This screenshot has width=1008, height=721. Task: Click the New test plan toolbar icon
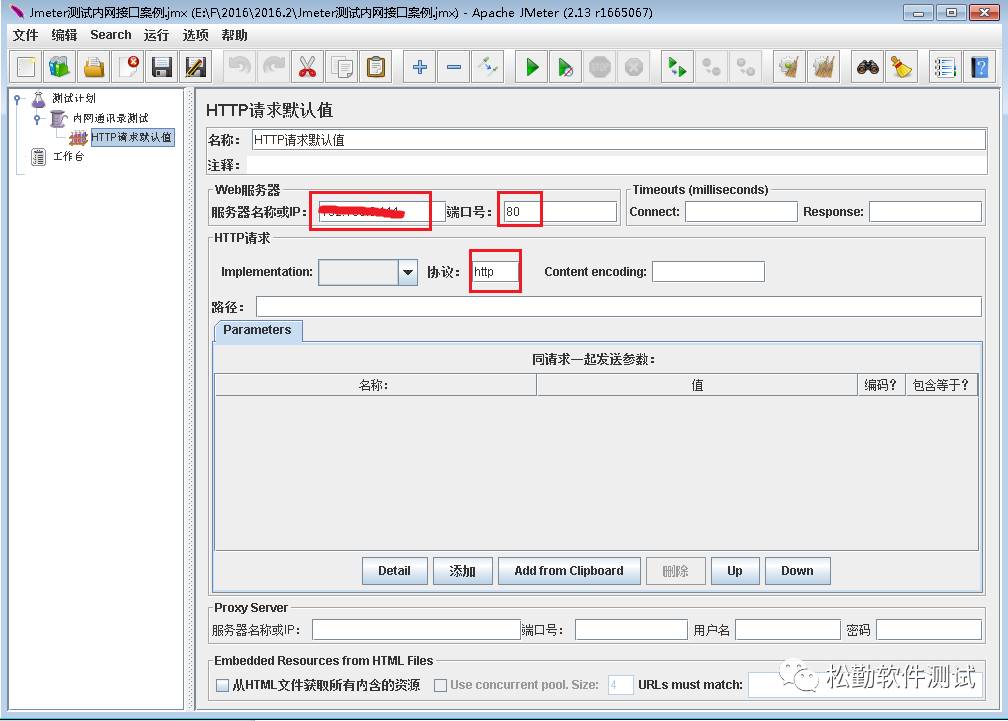pos(26,67)
